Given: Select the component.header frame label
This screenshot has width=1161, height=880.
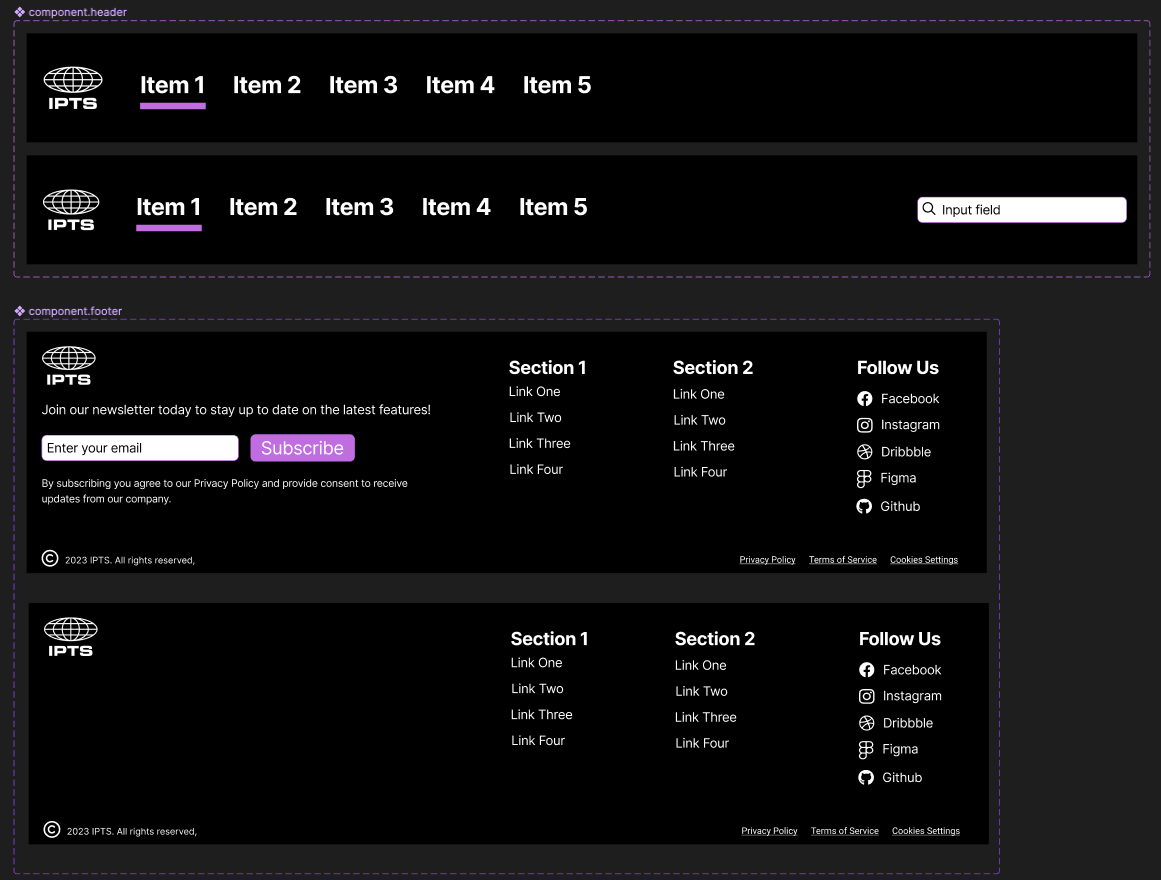Looking at the screenshot, I should pyautogui.click(x=77, y=12).
